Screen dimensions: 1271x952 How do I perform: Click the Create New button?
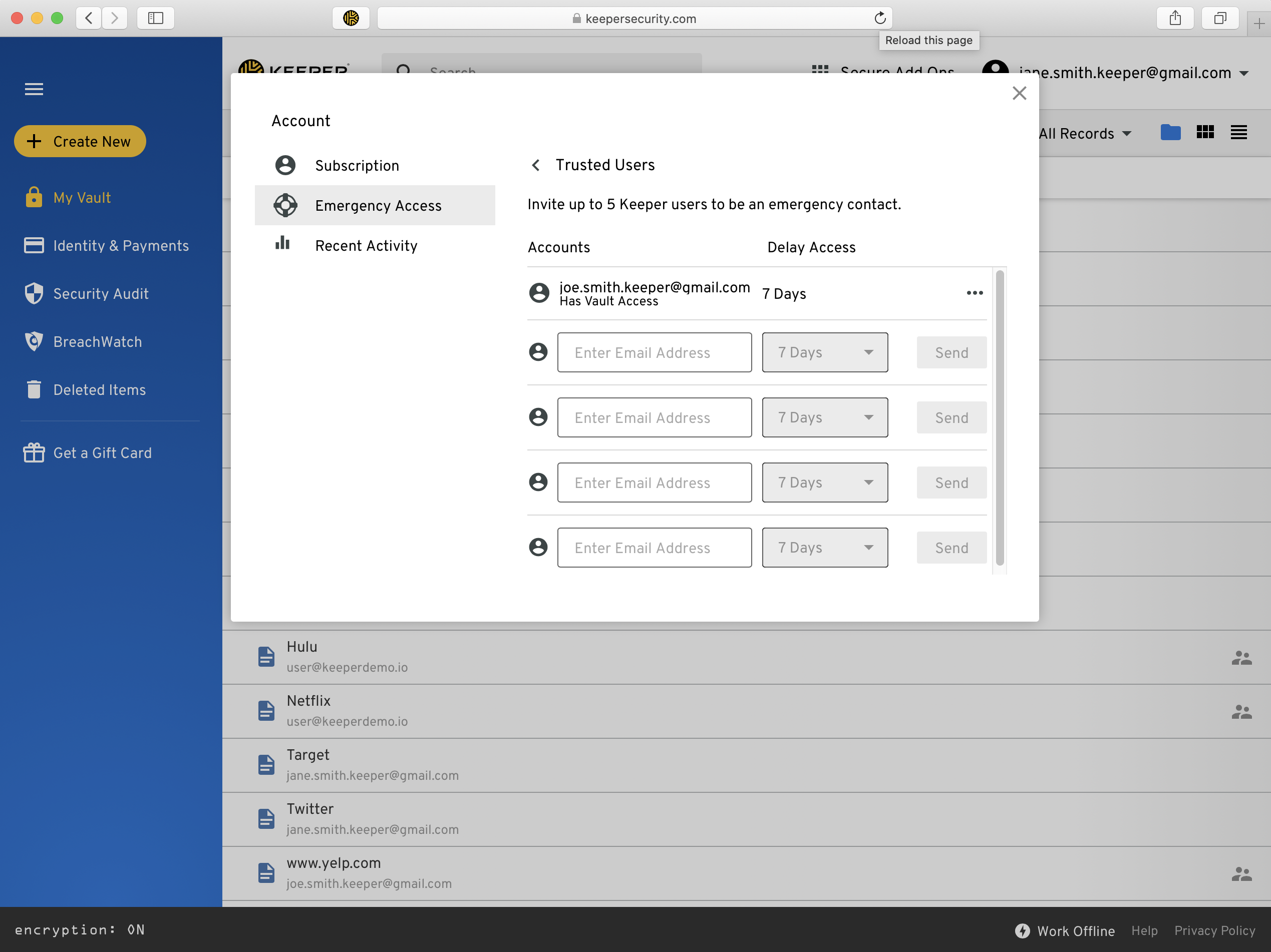[80, 141]
